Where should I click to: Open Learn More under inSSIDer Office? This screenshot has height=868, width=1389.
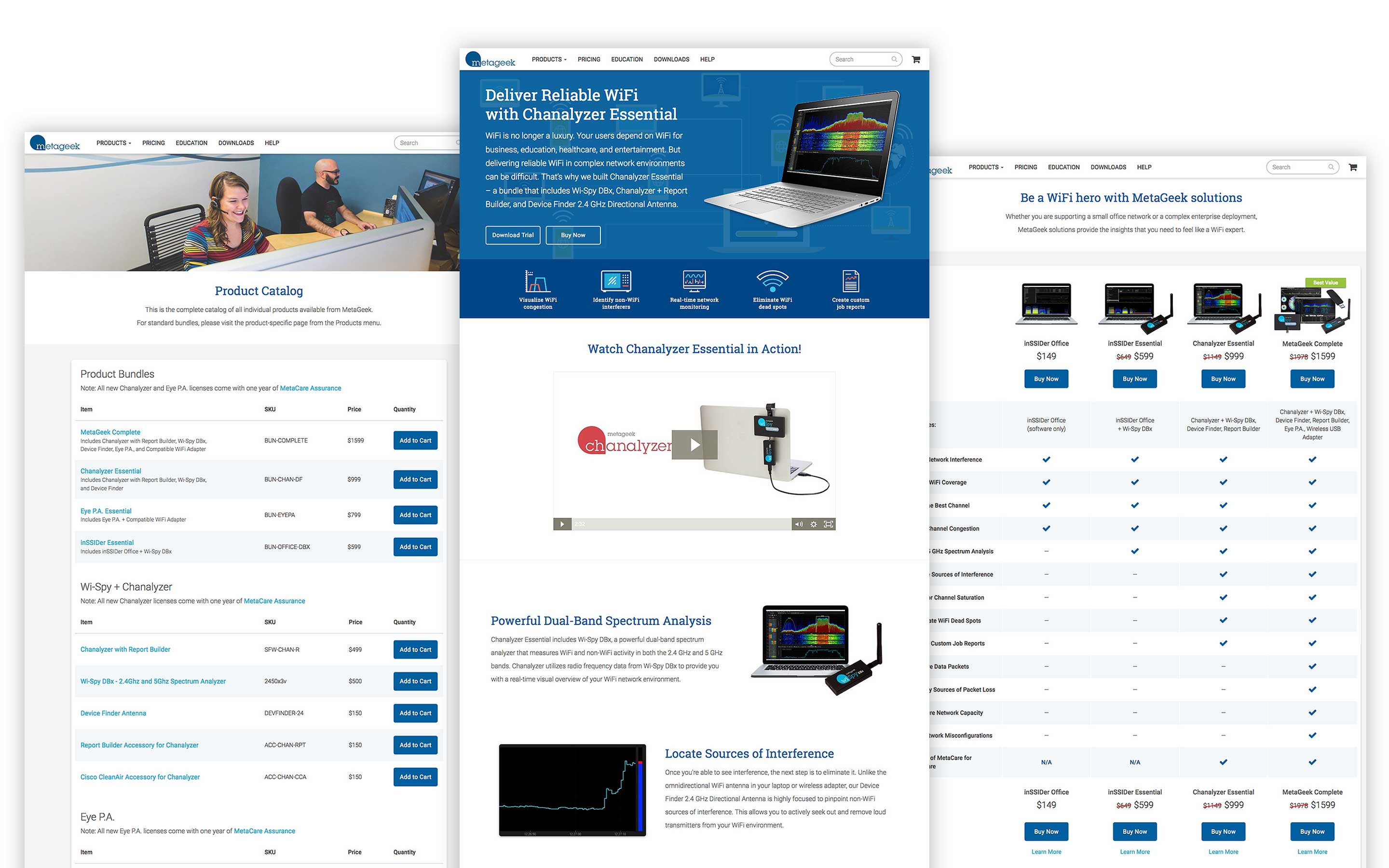coord(1046,852)
